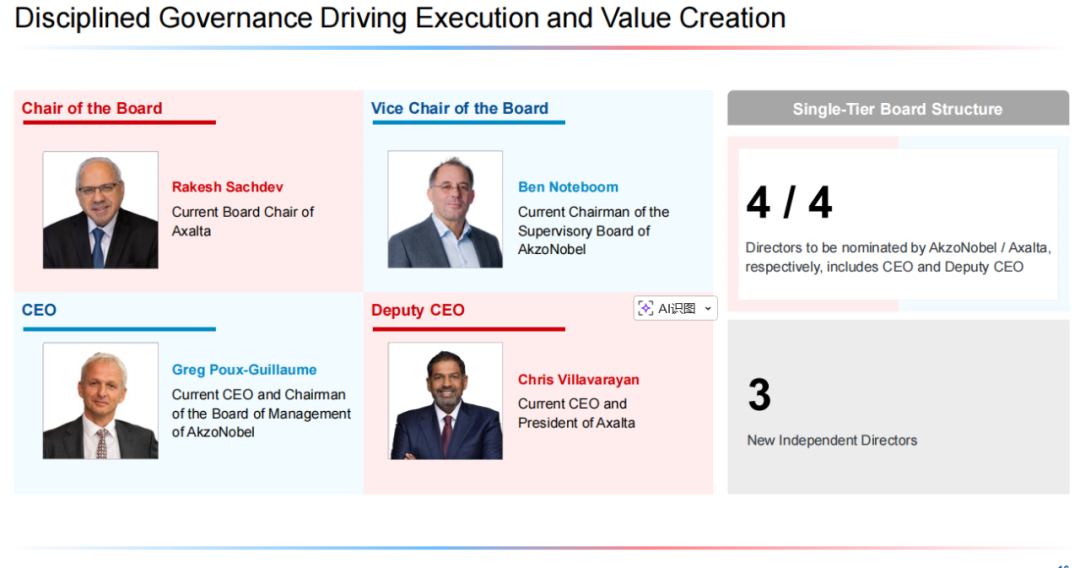Click Greg Poux-Guillaume's portrait photo
Image resolution: width=1080 pixels, height=568 pixels.
(x=100, y=400)
